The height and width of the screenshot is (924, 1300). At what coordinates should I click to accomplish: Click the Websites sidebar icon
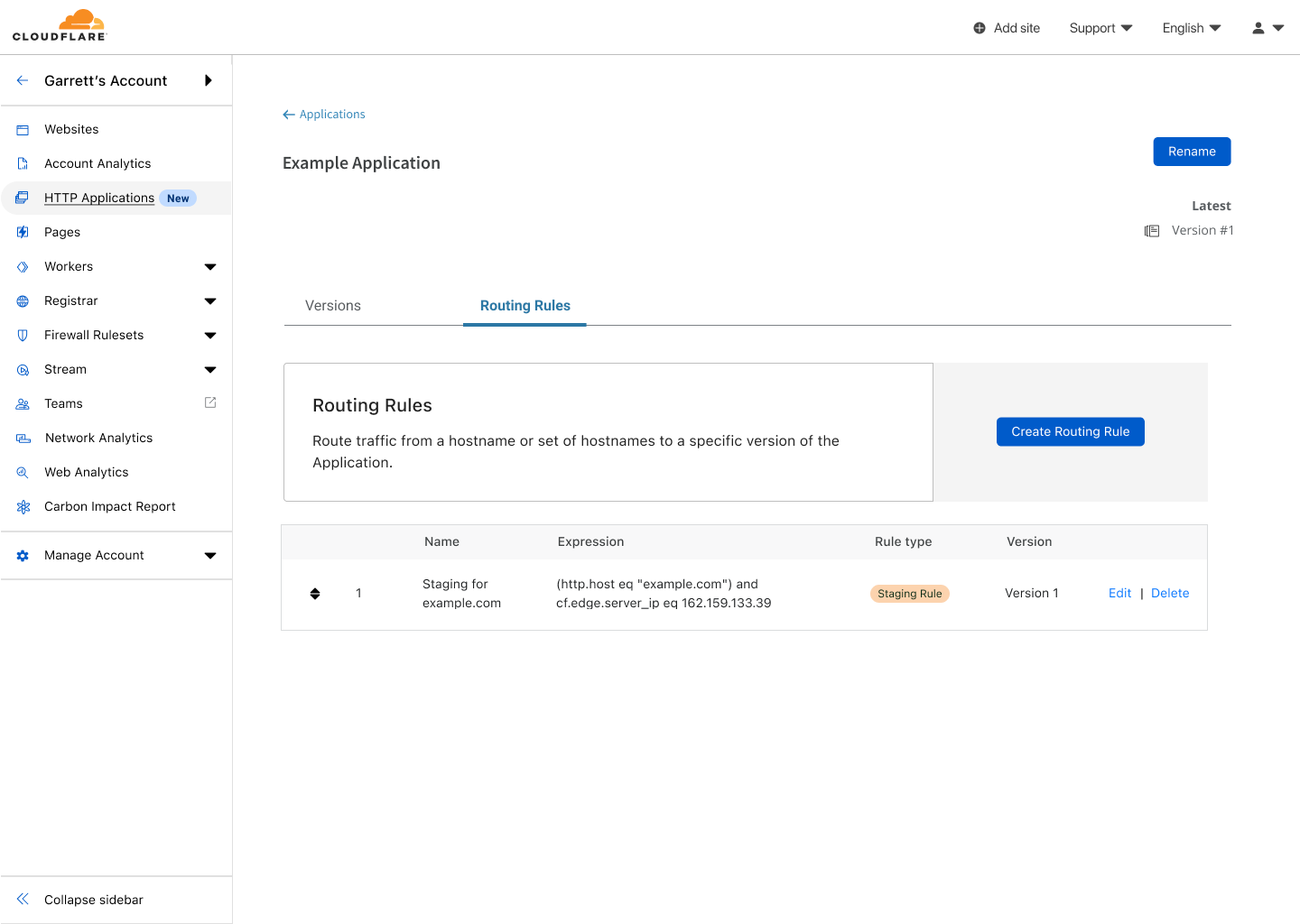tap(23, 130)
